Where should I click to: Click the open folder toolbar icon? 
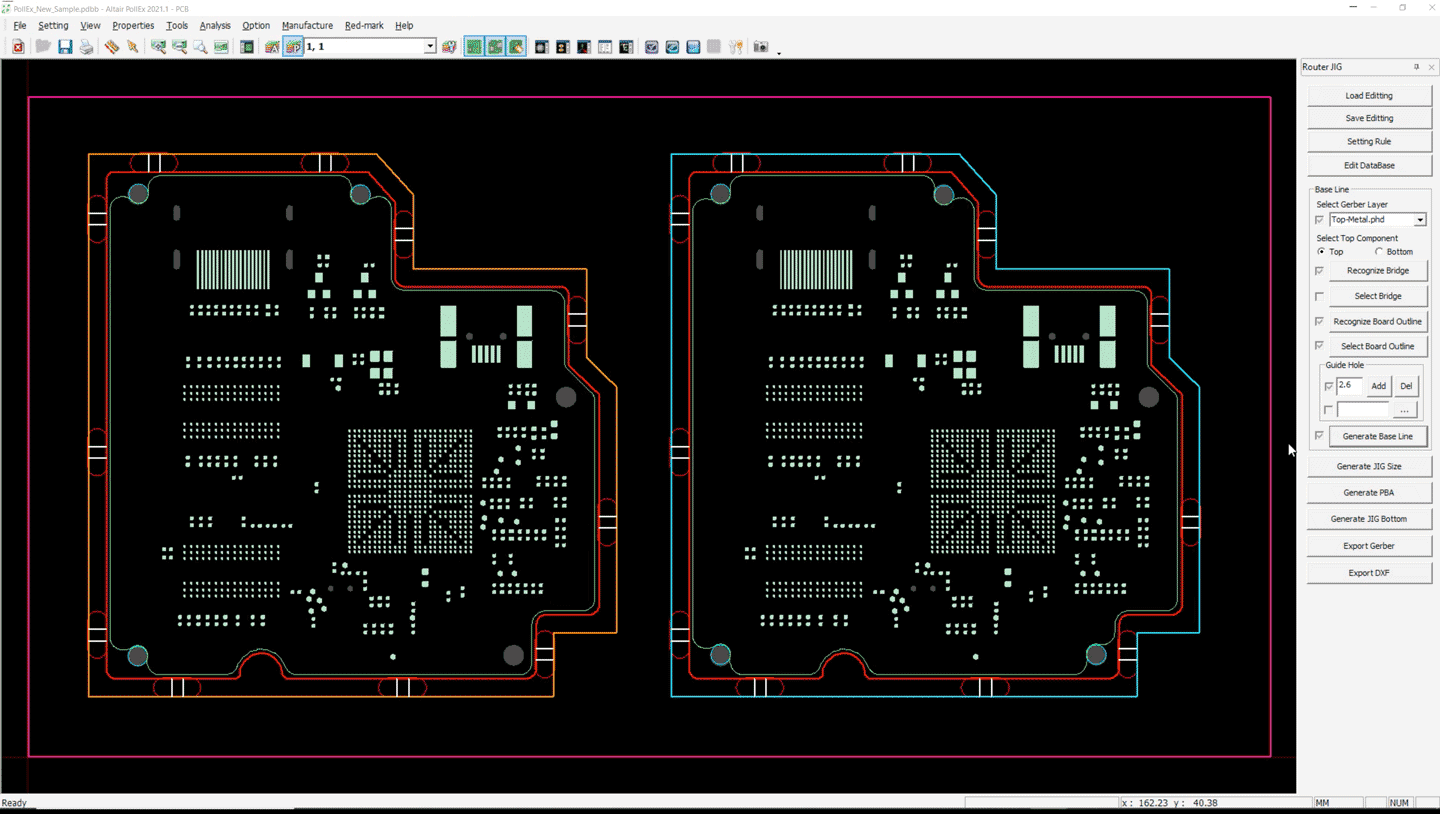pos(43,47)
